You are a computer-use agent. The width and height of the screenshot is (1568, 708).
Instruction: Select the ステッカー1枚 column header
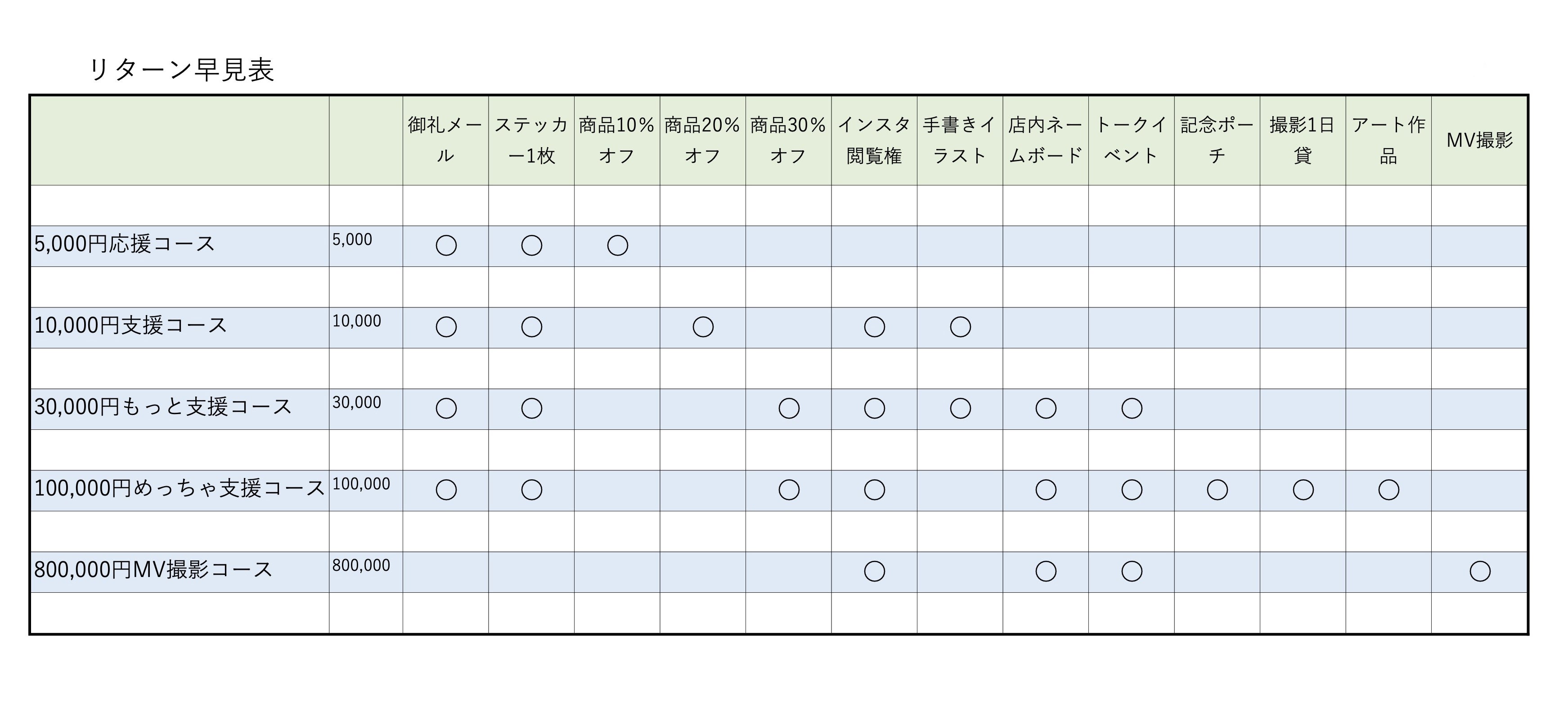(x=531, y=140)
